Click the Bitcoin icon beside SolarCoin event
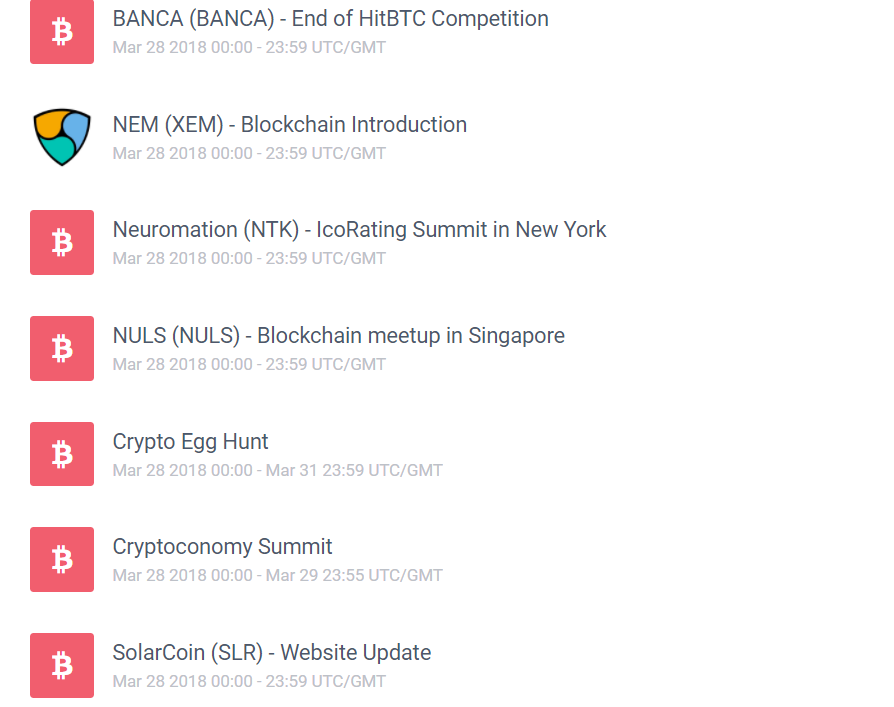The image size is (894, 707). click(62, 665)
